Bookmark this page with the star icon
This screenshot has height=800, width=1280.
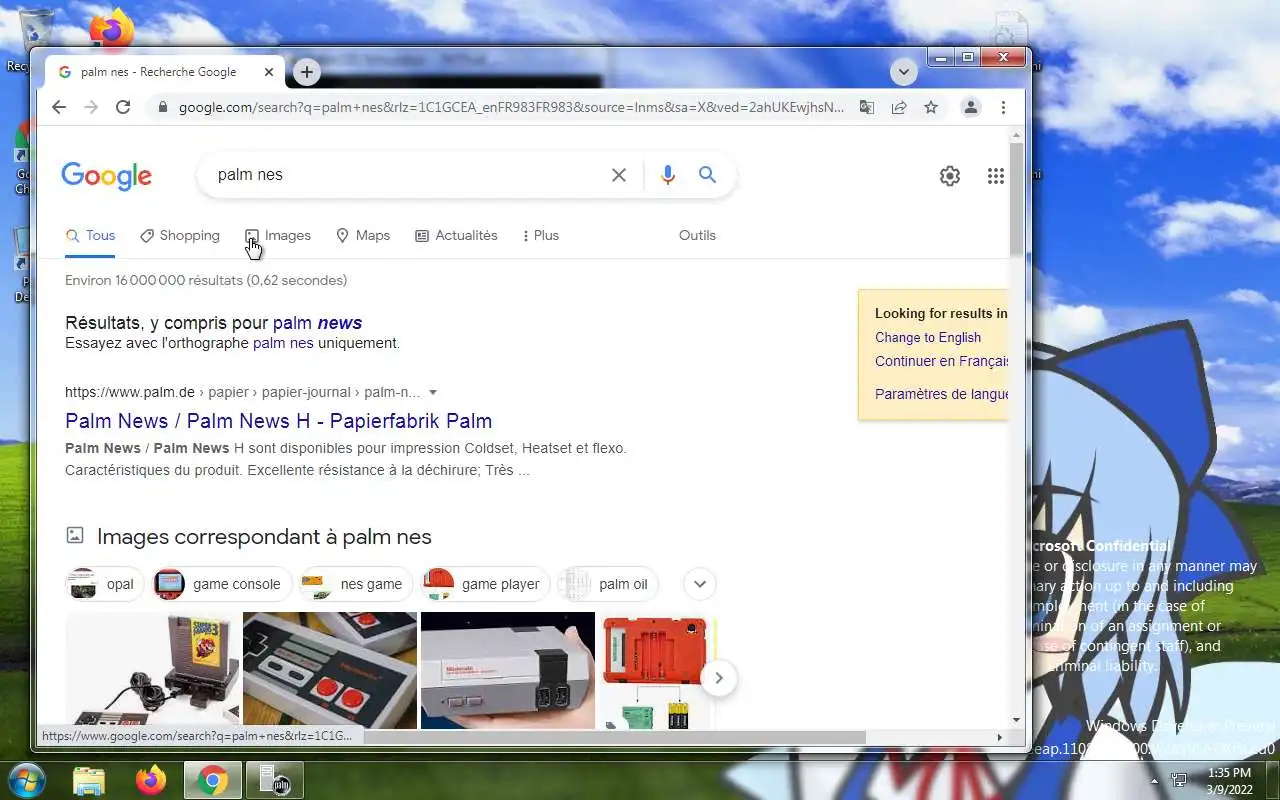pos(931,107)
